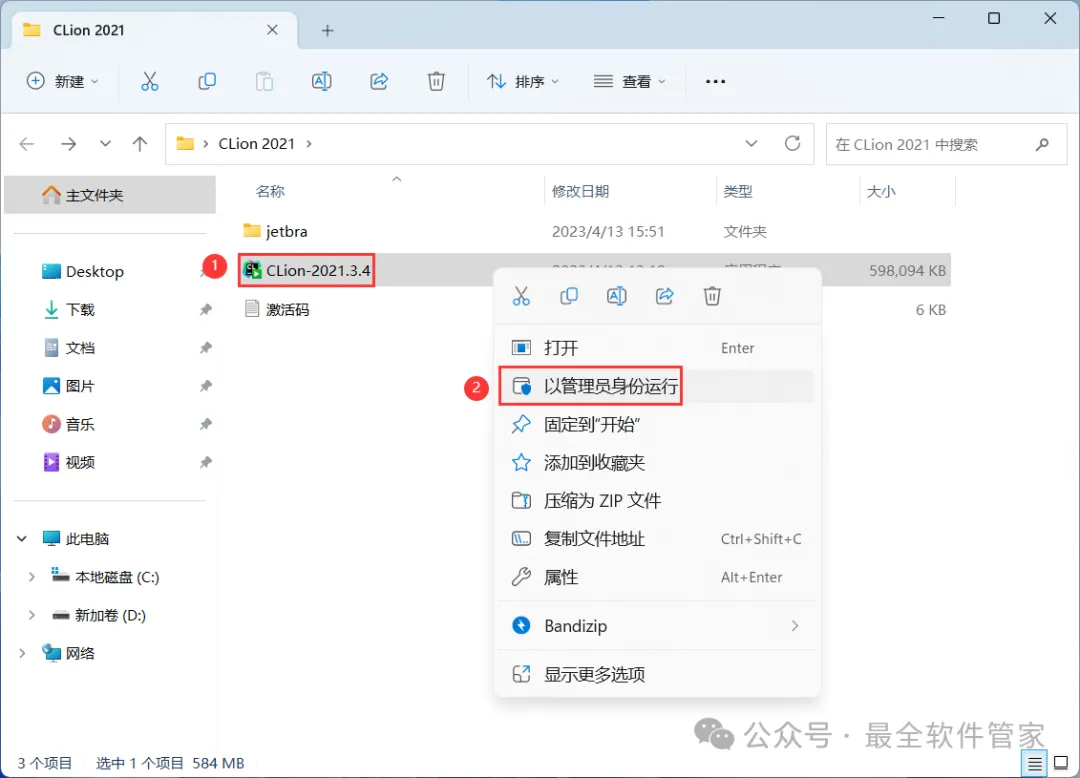This screenshot has height=778, width=1080.
Task: Click the grayed Paste icon in toolbar
Action: [x=264, y=81]
